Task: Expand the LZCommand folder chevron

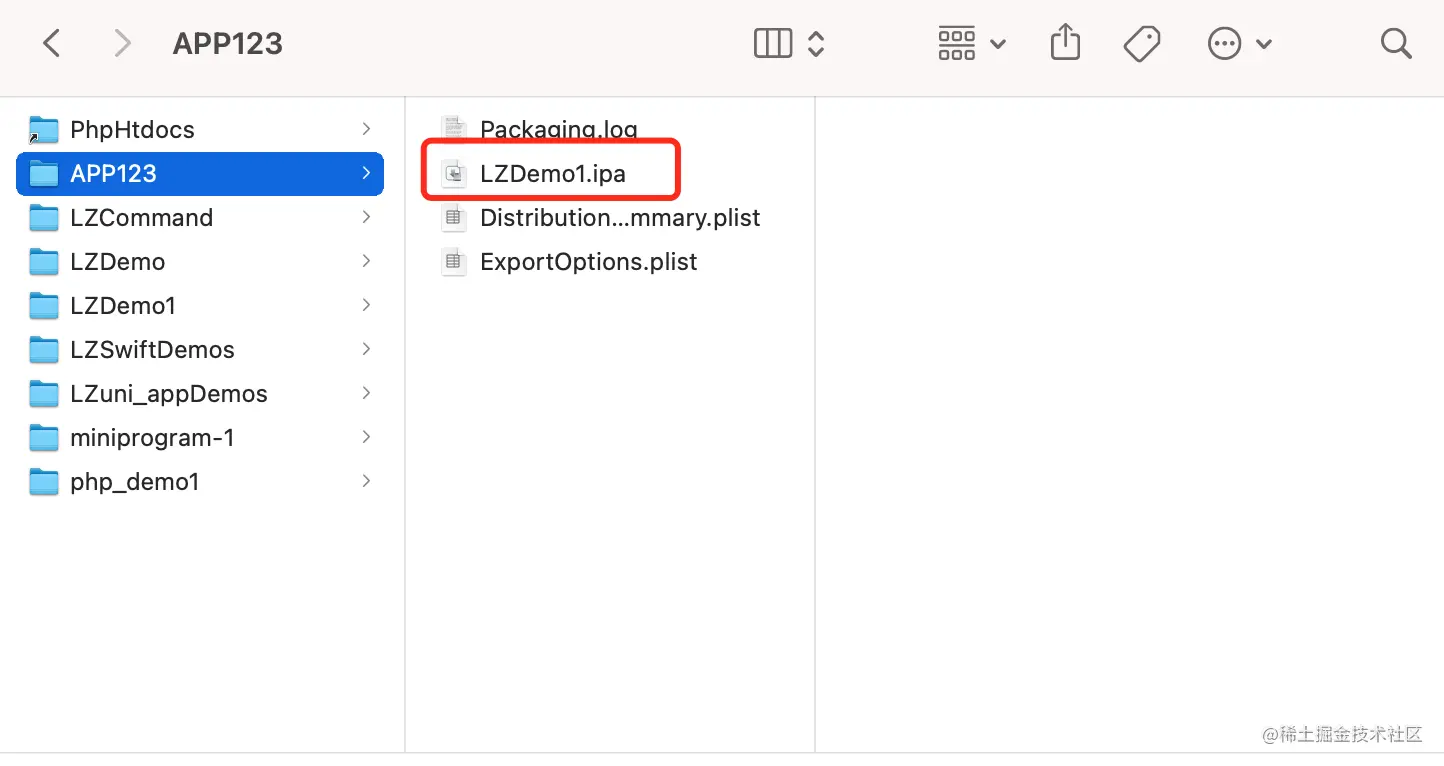Action: (366, 217)
